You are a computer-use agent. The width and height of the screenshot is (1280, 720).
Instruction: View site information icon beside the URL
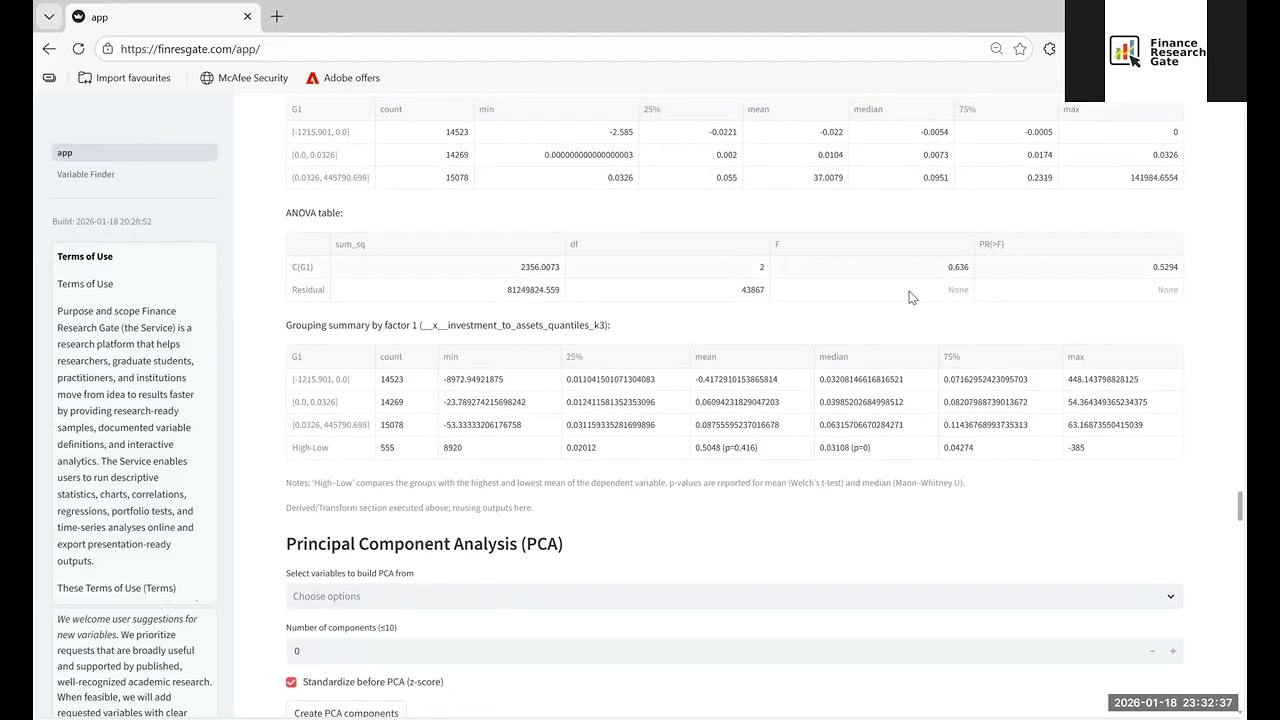[x=108, y=49]
